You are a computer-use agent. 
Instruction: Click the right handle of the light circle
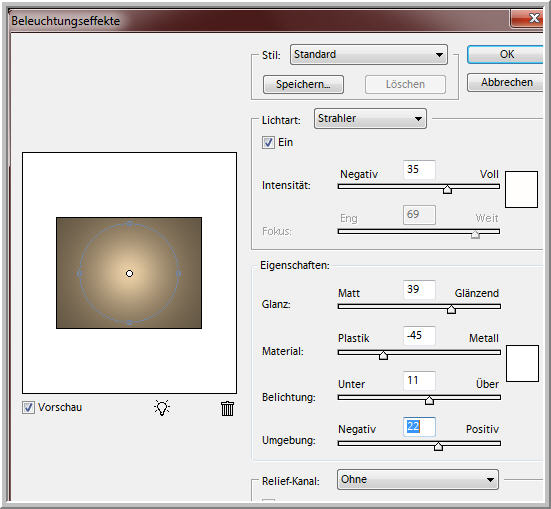(x=179, y=273)
